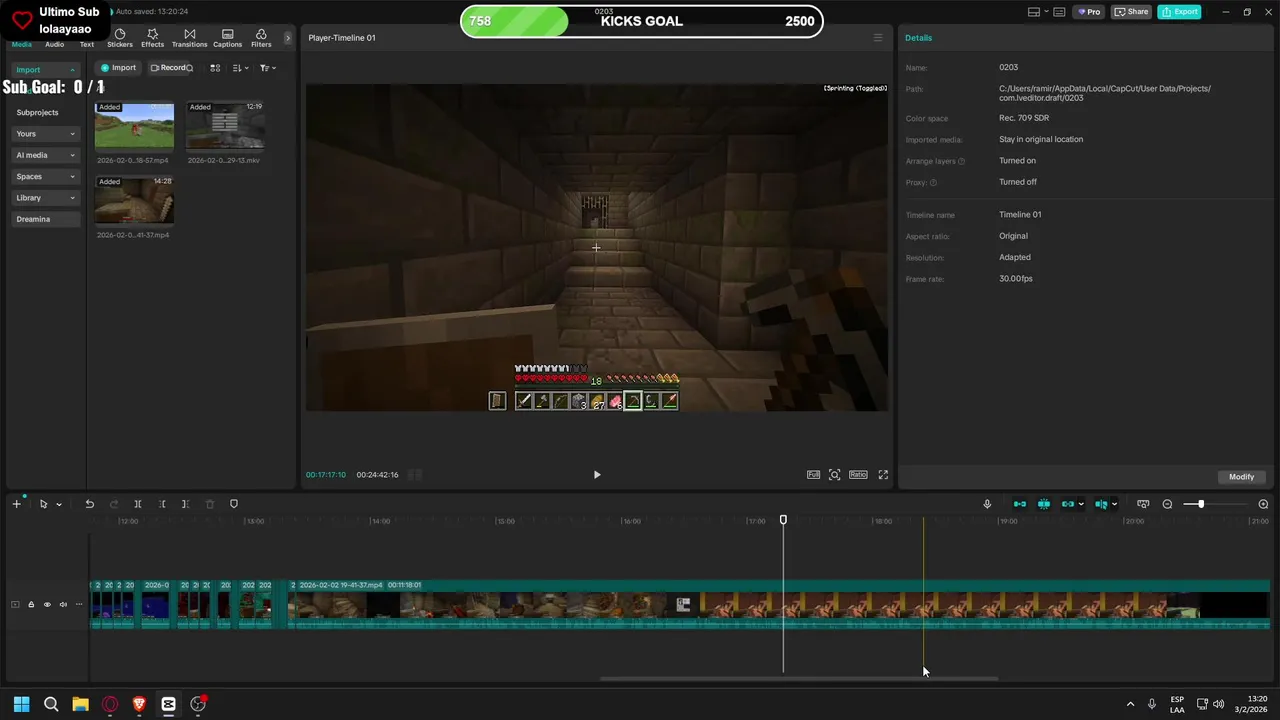Open the player panel menu

(x=878, y=38)
